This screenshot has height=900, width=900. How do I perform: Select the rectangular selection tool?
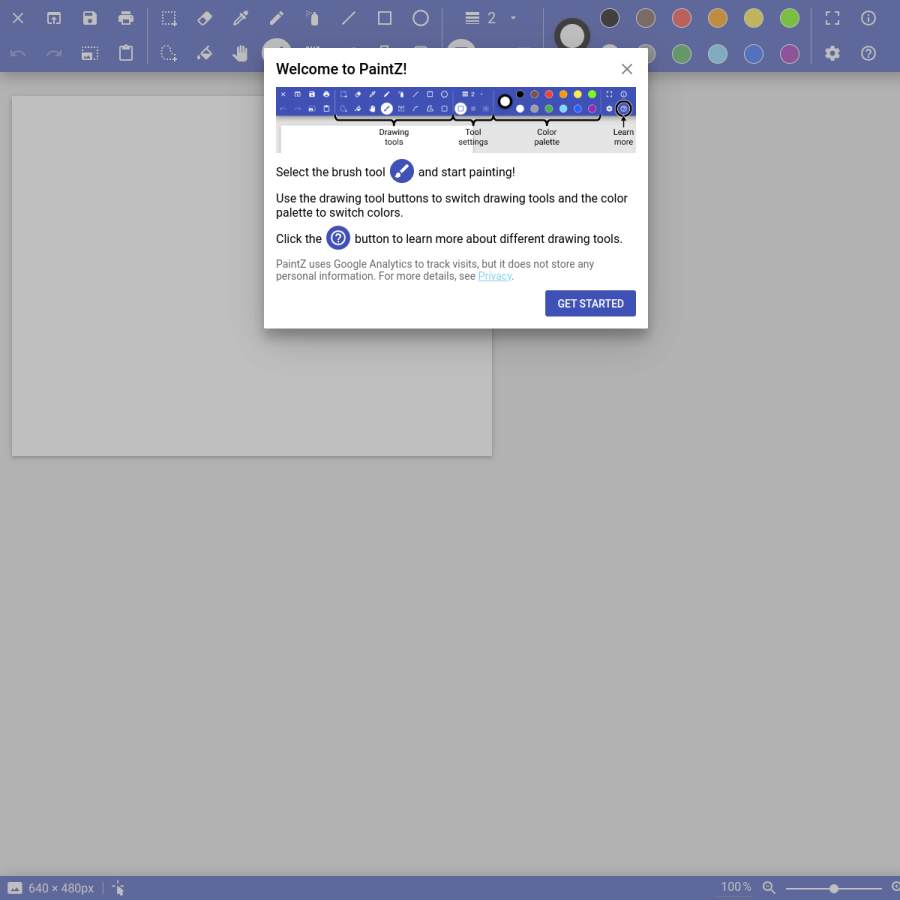169,18
